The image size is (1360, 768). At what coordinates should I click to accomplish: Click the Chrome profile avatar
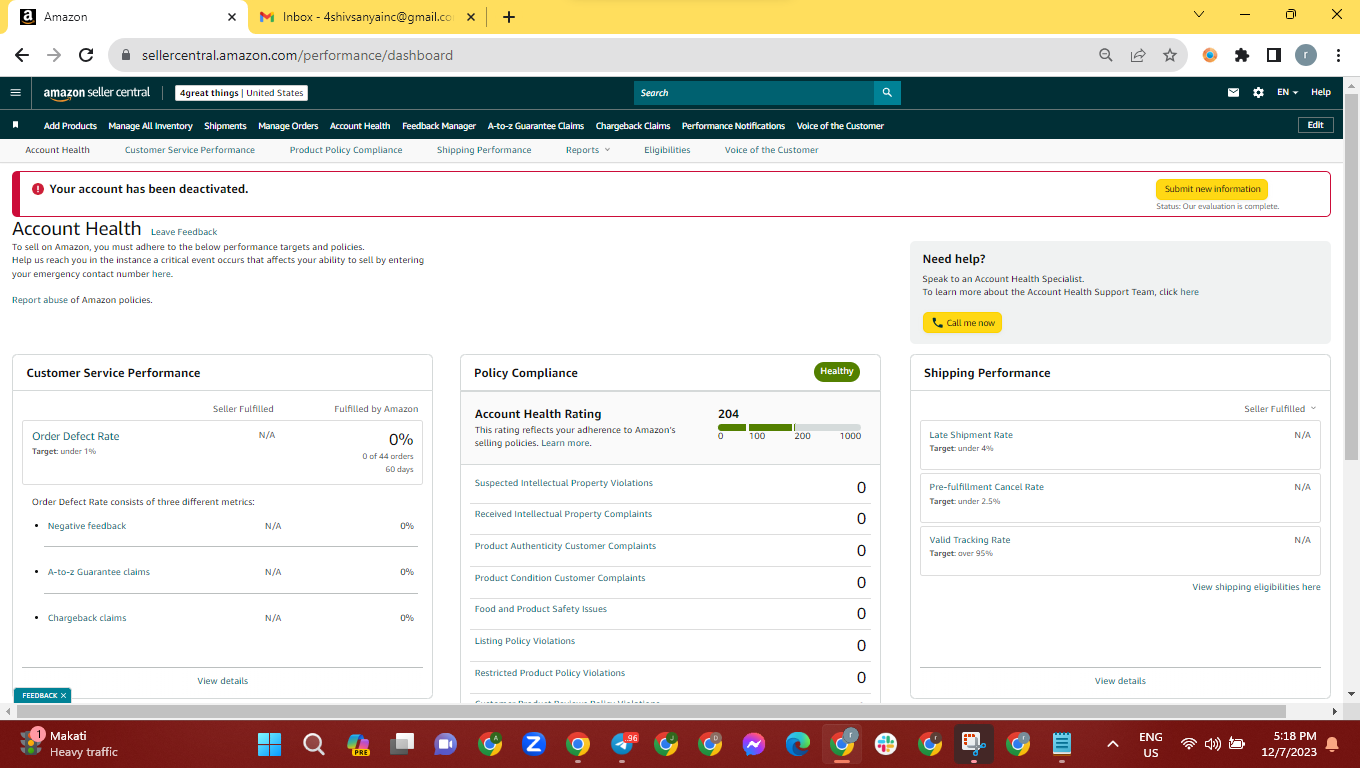(x=1306, y=55)
